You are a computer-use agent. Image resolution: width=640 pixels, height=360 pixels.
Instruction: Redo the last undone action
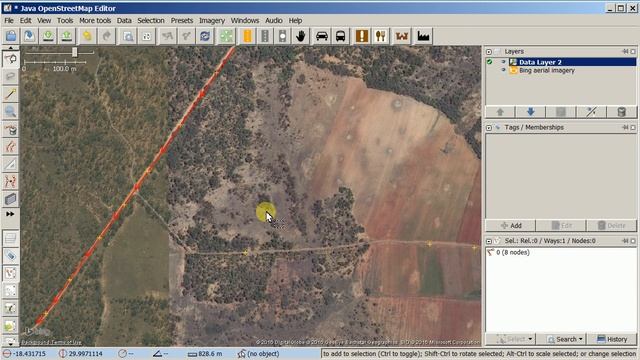tap(106, 36)
